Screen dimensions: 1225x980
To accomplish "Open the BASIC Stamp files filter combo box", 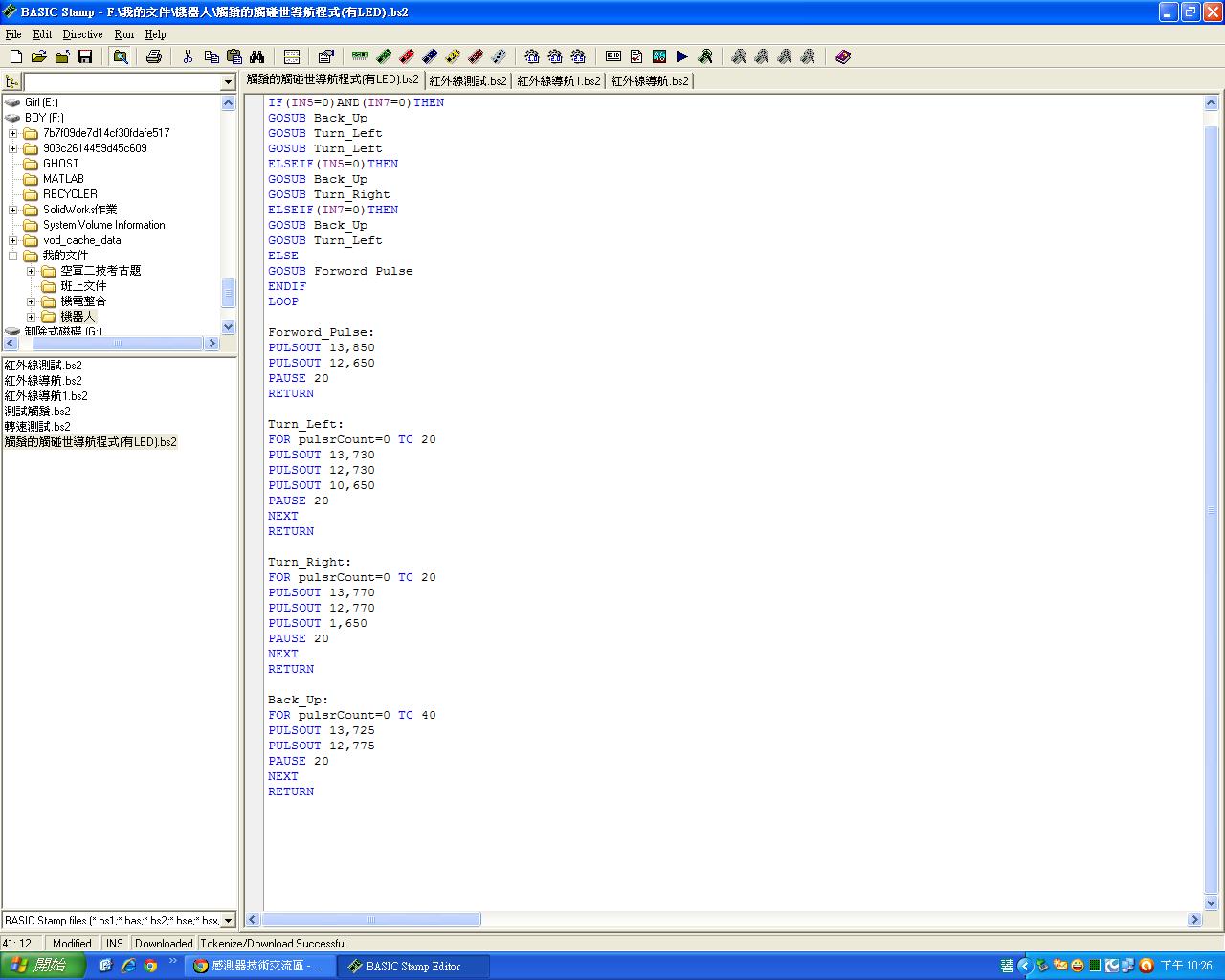I will [119, 921].
